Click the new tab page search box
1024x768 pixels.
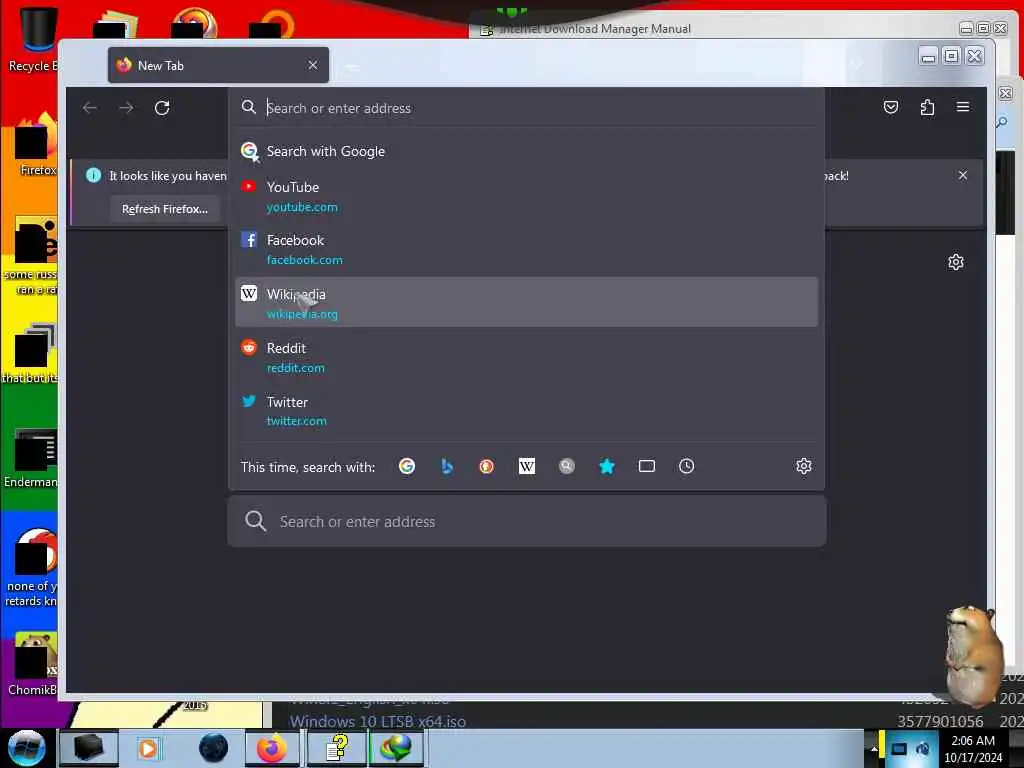[x=526, y=521]
